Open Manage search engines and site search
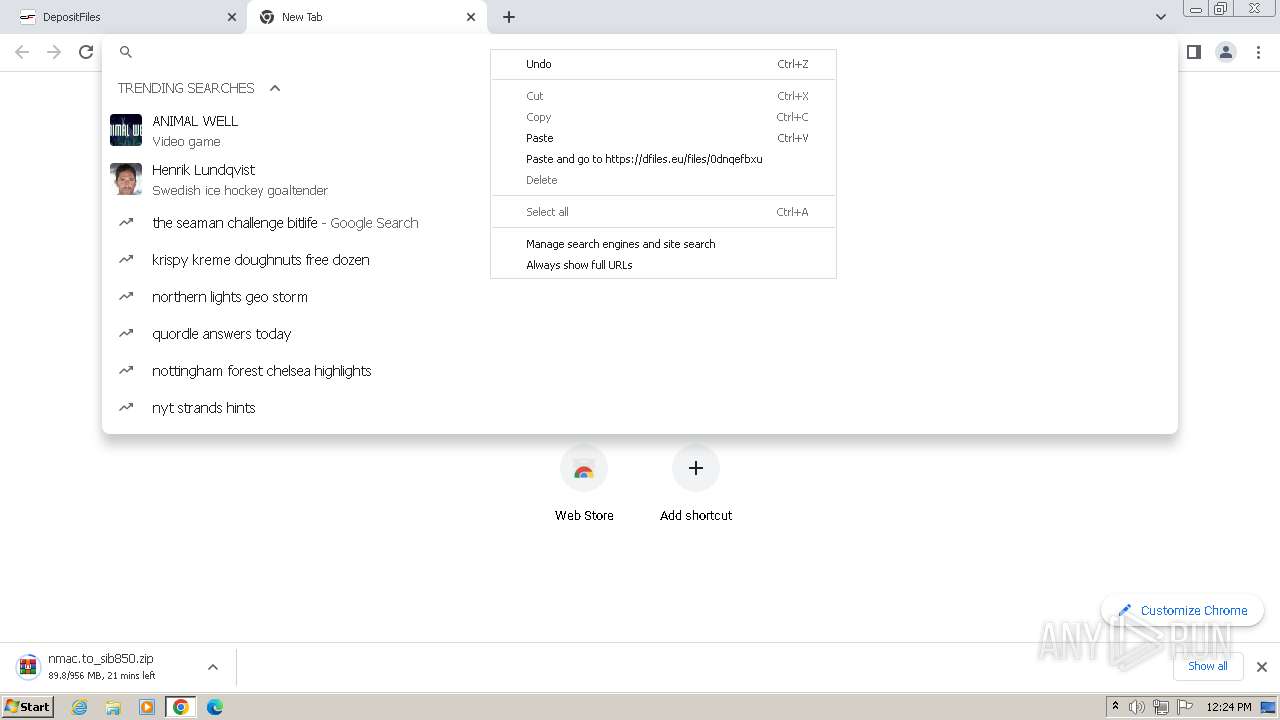Image resolution: width=1280 pixels, height=720 pixels. [663, 244]
